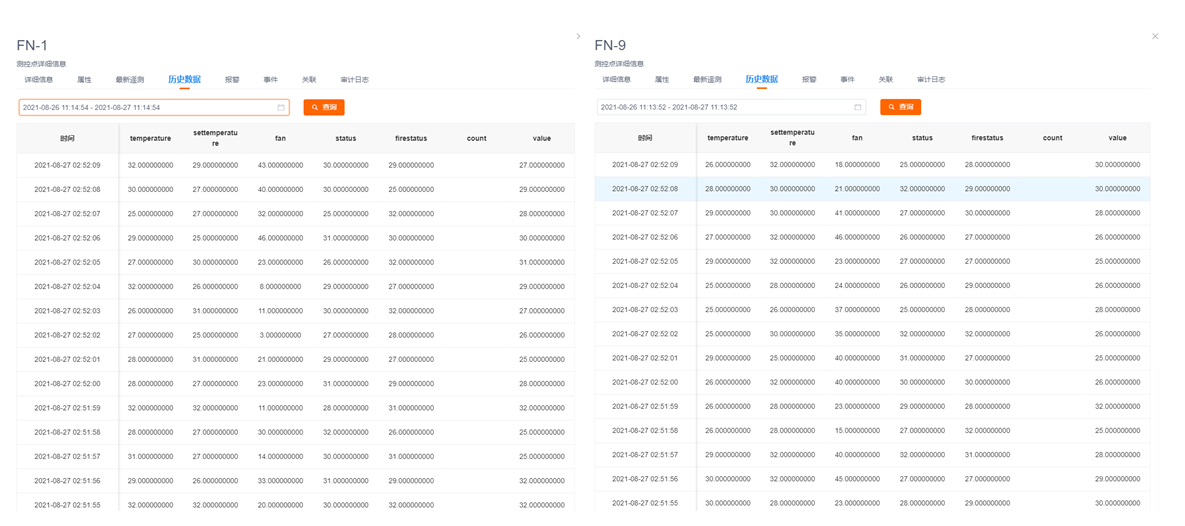Open 关联 tab in FN-1 panel
This screenshot has width=1185, height=526.
309,79
